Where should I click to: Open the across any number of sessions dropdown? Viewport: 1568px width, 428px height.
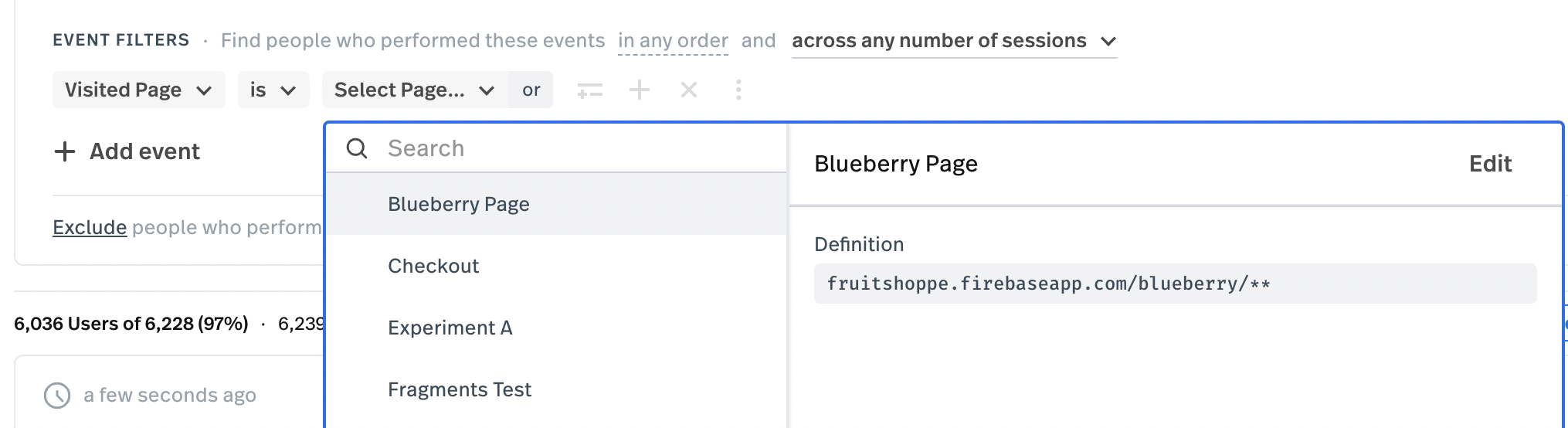click(954, 41)
